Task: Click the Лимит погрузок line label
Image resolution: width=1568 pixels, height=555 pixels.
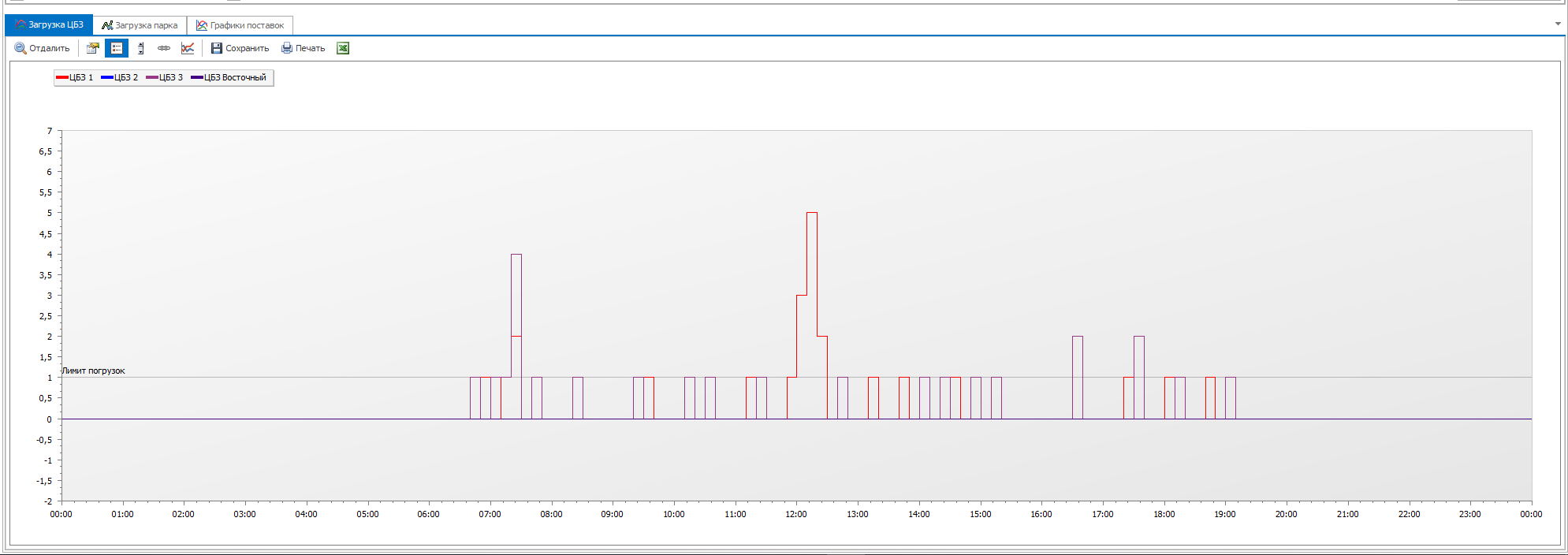Action: (94, 371)
